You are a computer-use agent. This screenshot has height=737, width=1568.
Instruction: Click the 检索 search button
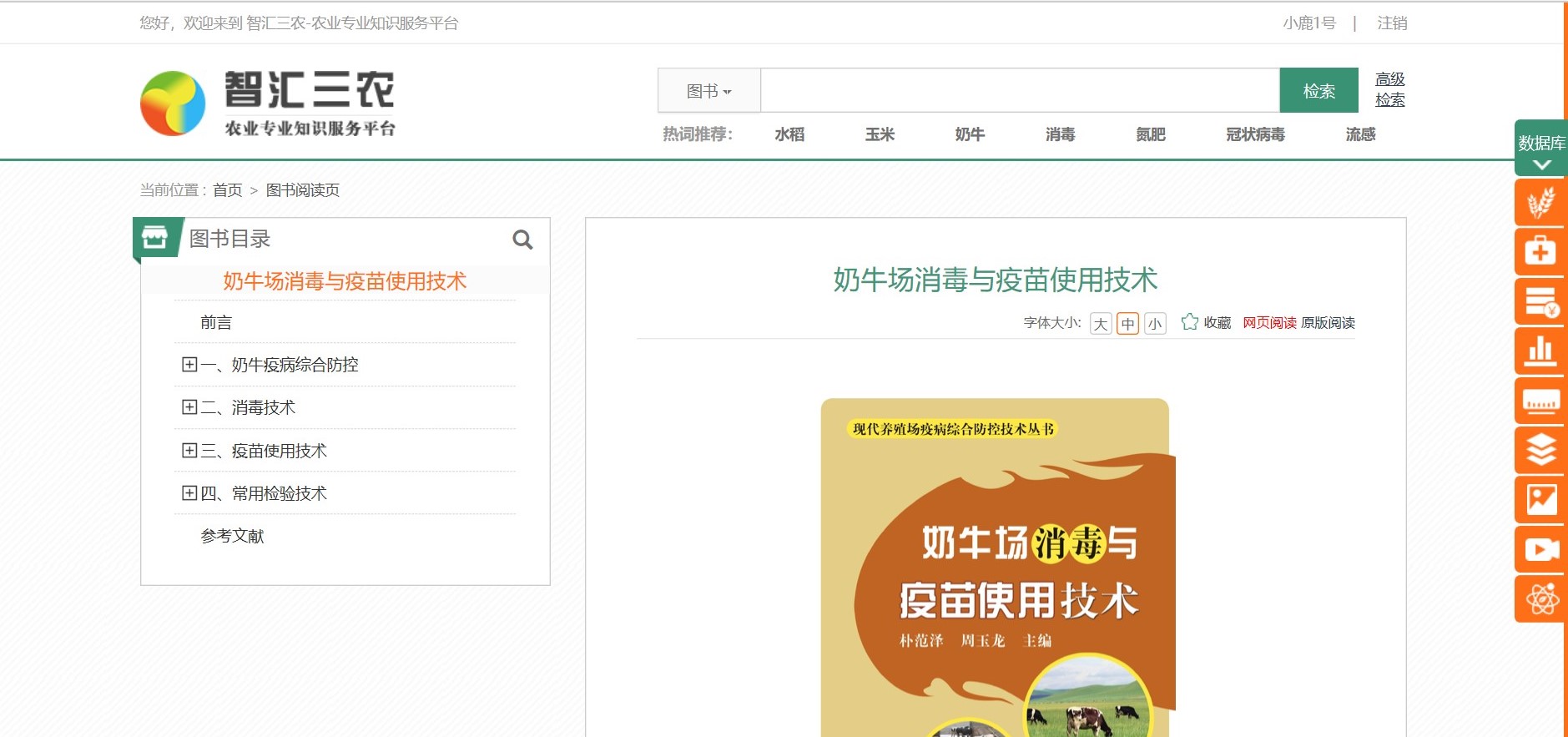click(x=1319, y=91)
